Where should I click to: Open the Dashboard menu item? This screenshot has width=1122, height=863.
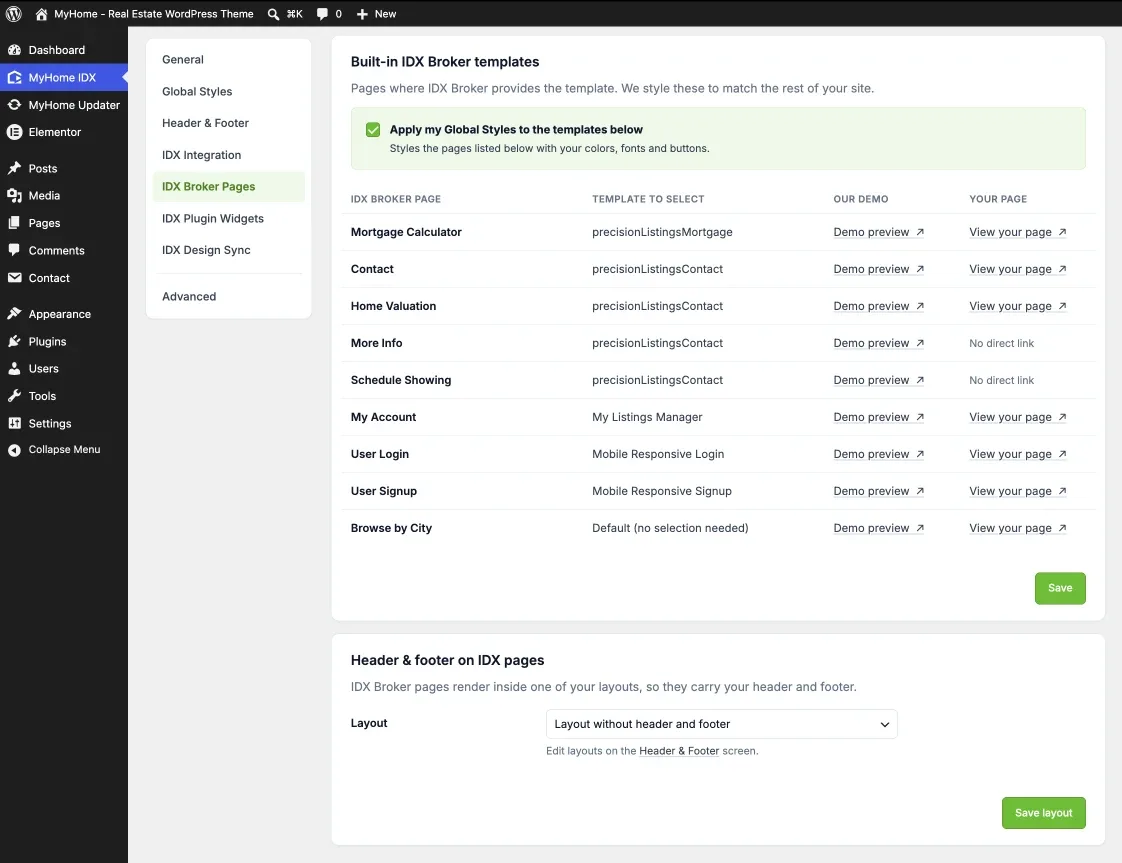(64, 50)
